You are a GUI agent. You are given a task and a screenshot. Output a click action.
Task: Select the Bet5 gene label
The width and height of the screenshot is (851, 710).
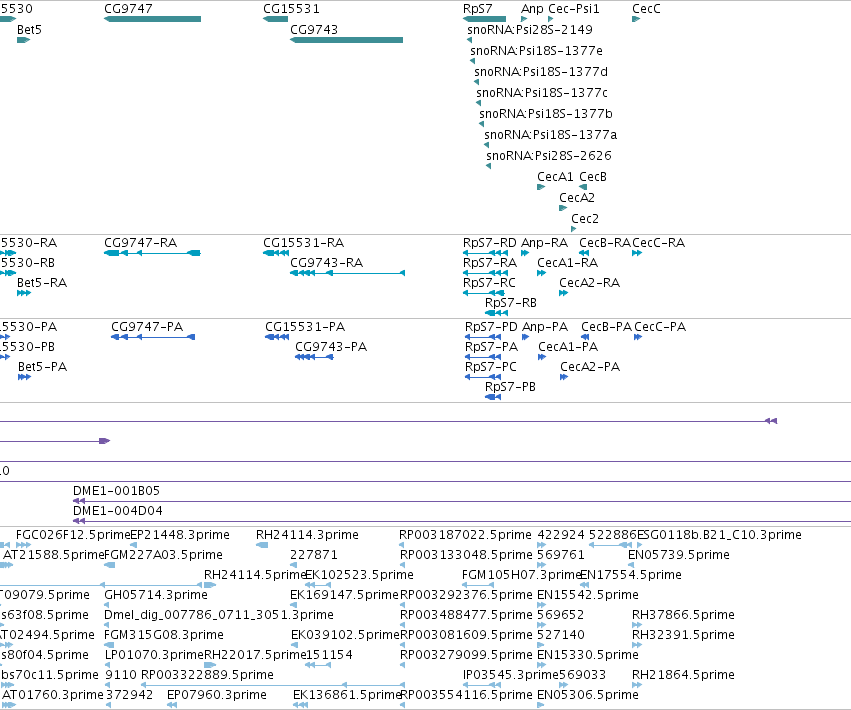[29, 30]
